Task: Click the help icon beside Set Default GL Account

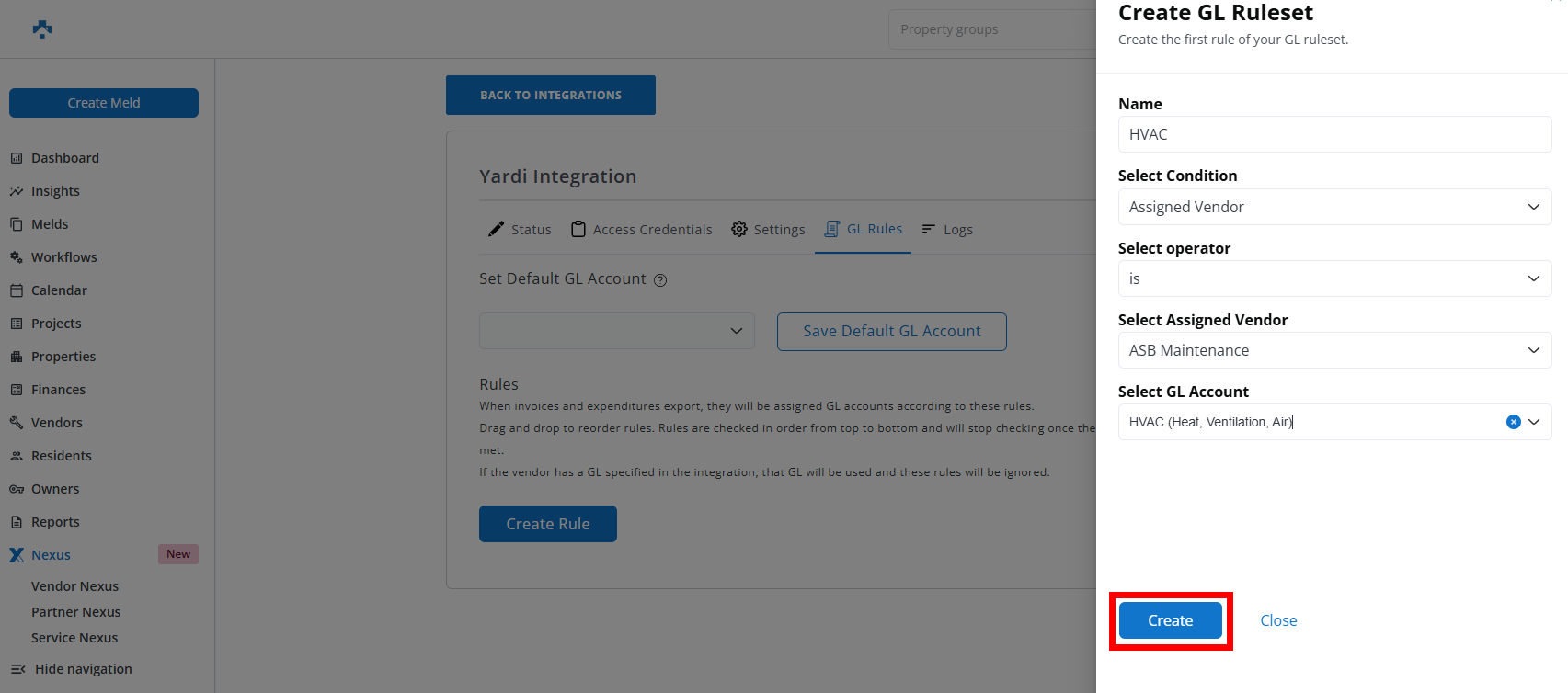Action: click(660, 280)
